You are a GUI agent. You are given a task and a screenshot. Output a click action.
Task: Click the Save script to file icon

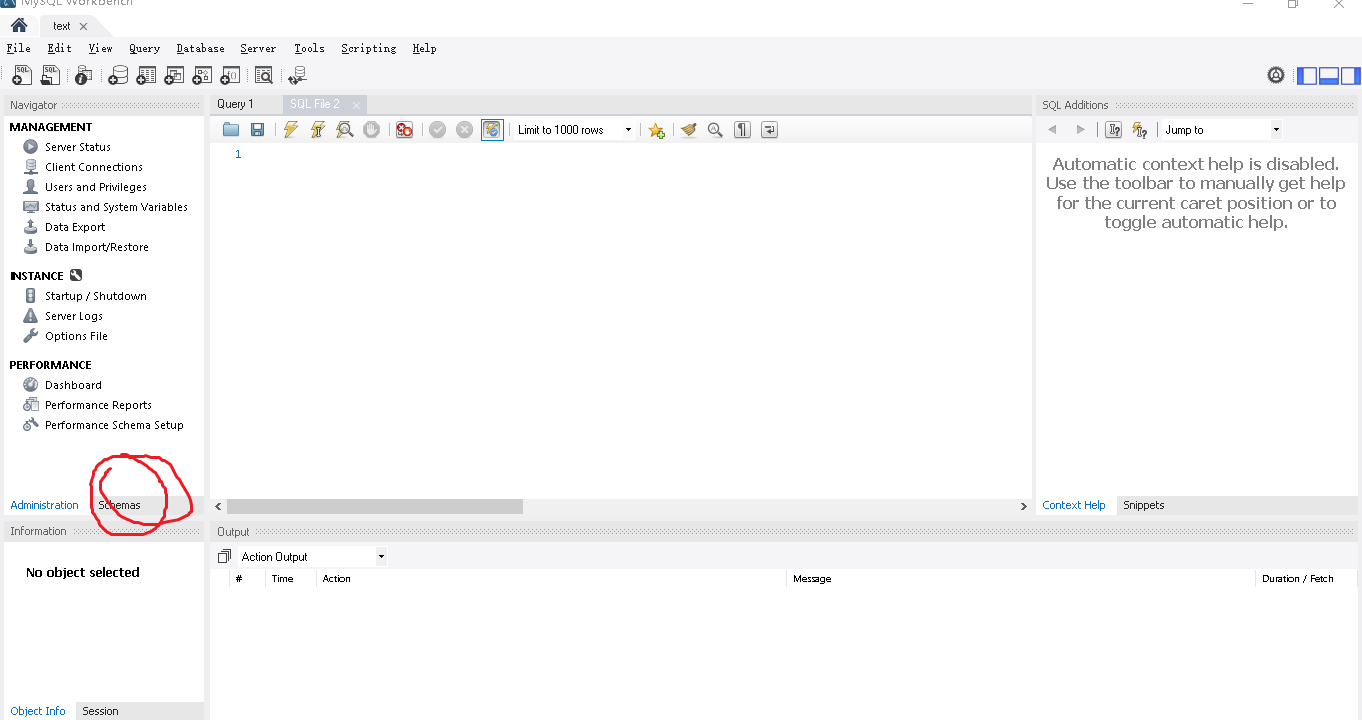(x=257, y=130)
